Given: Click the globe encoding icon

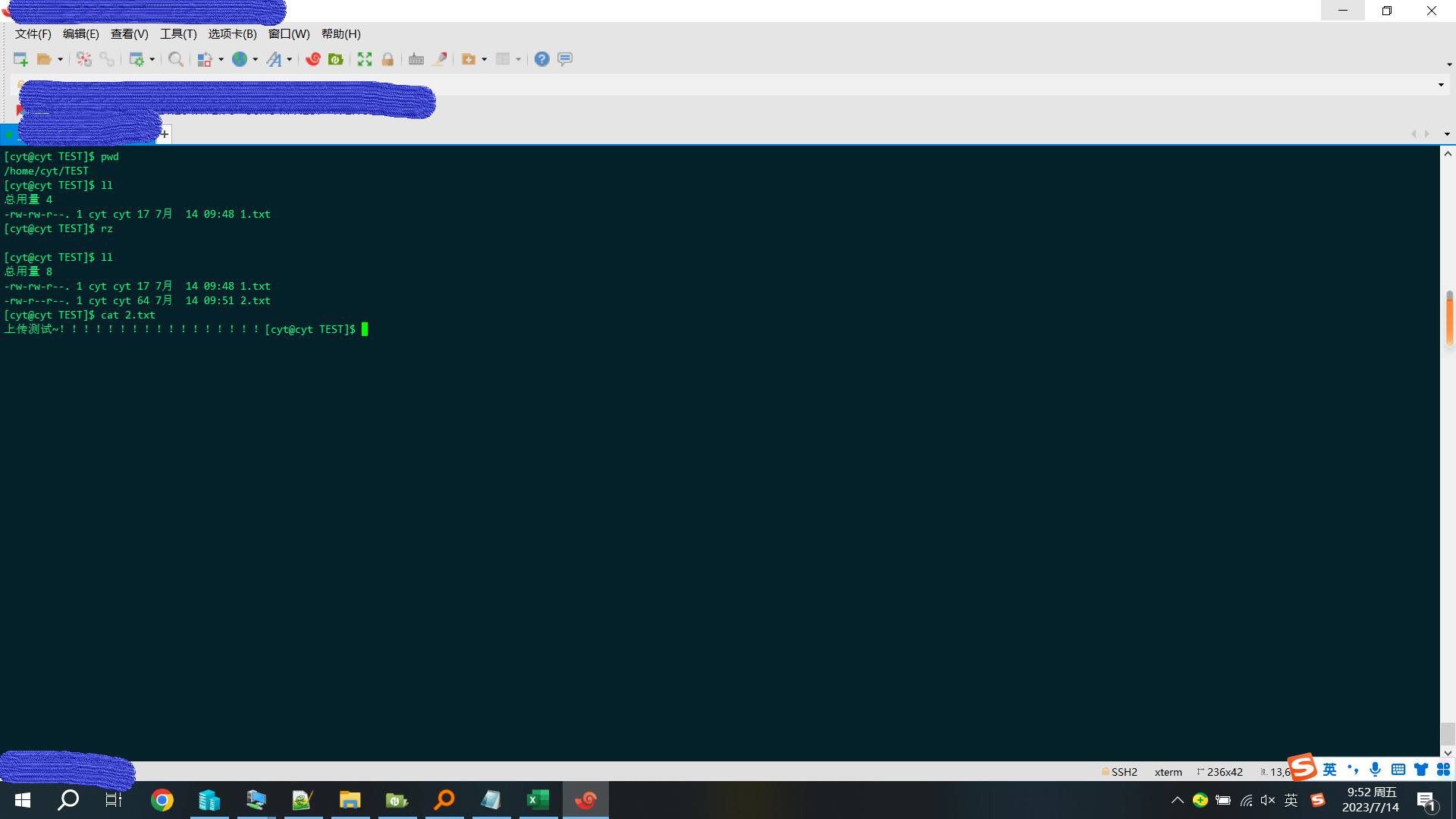Looking at the screenshot, I should (240, 59).
